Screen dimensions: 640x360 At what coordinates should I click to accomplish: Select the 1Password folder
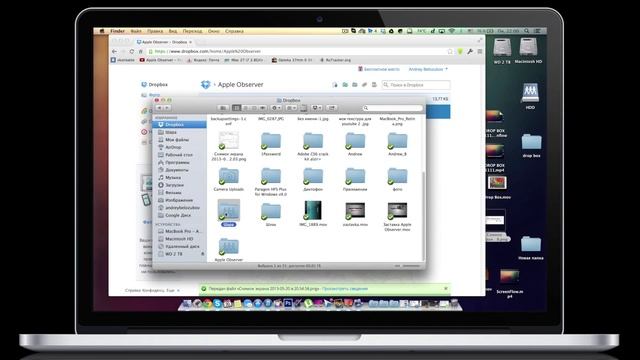(x=271, y=141)
